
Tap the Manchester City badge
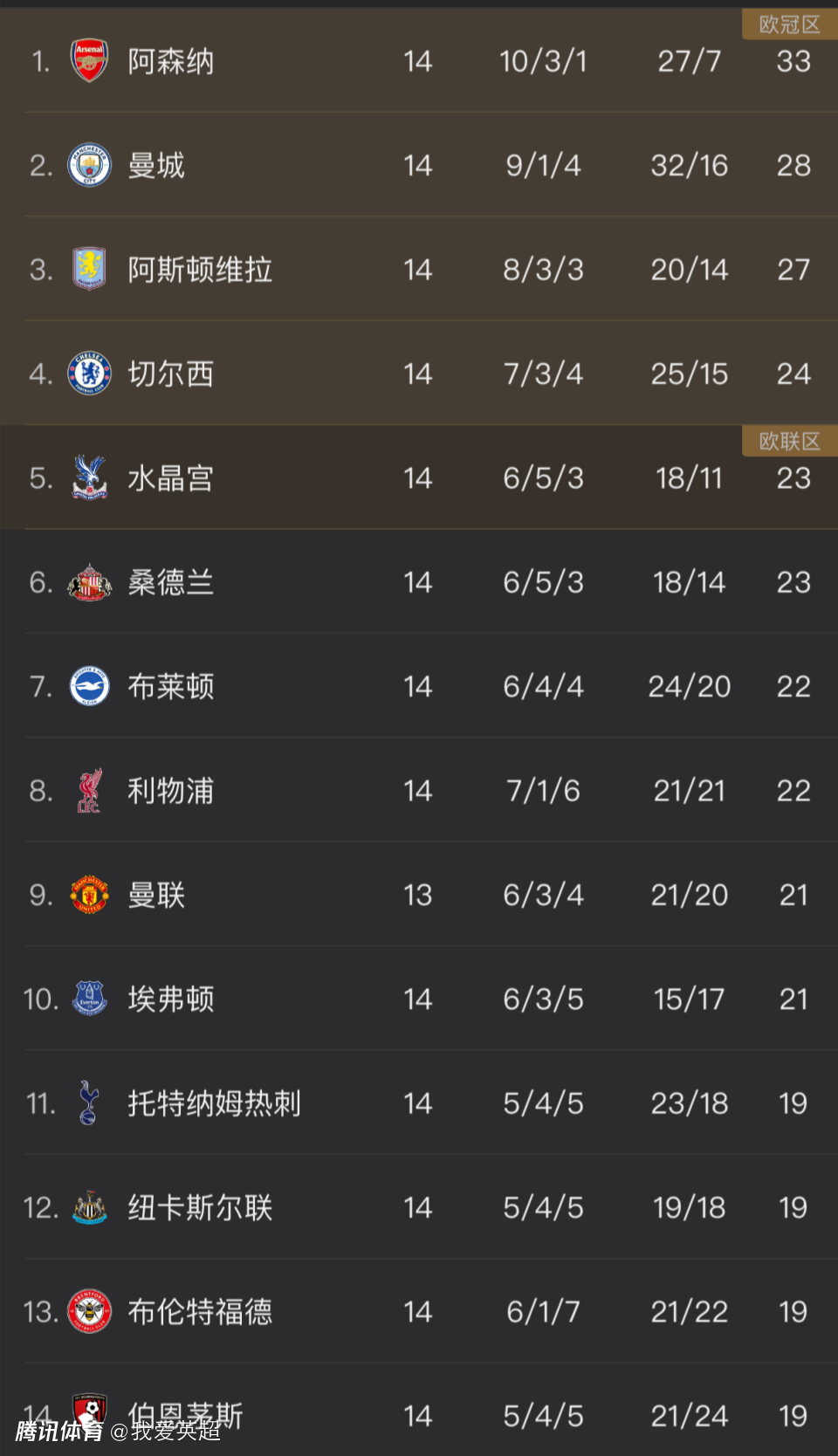coord(89,165)
